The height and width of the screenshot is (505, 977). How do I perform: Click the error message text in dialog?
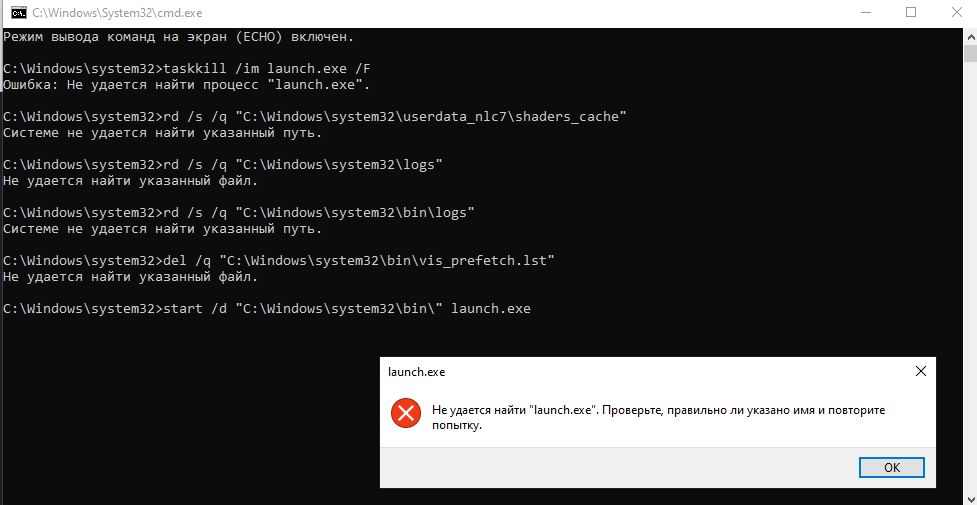point(658,418)
